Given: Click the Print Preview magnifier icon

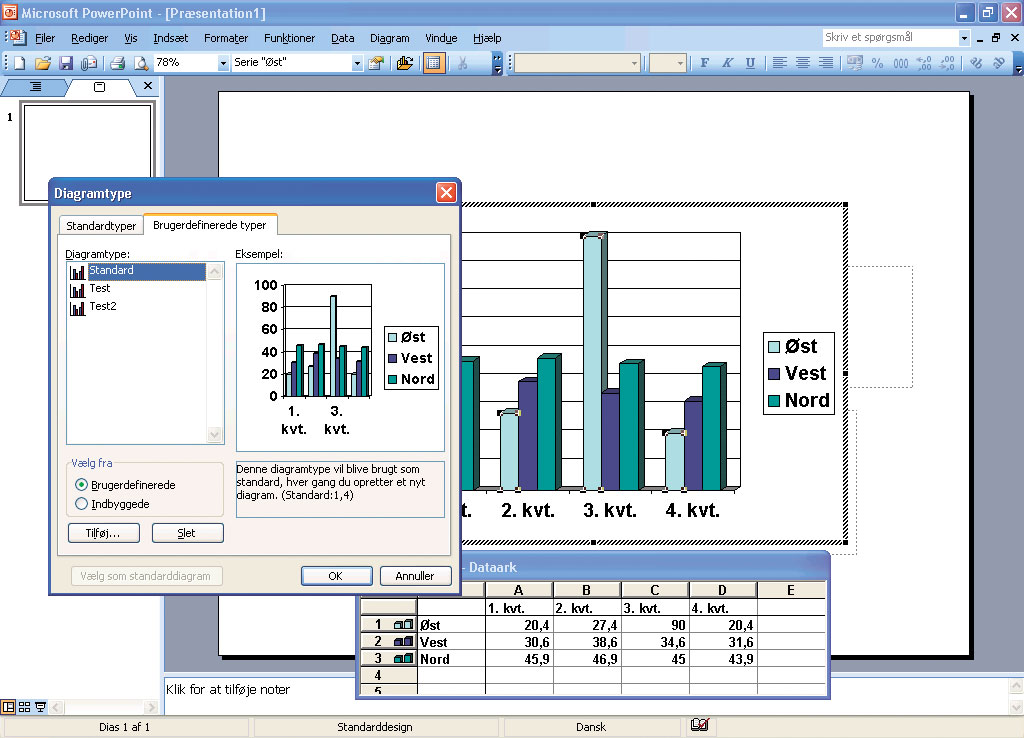Looking at the screenshot, I should (141, 63).
